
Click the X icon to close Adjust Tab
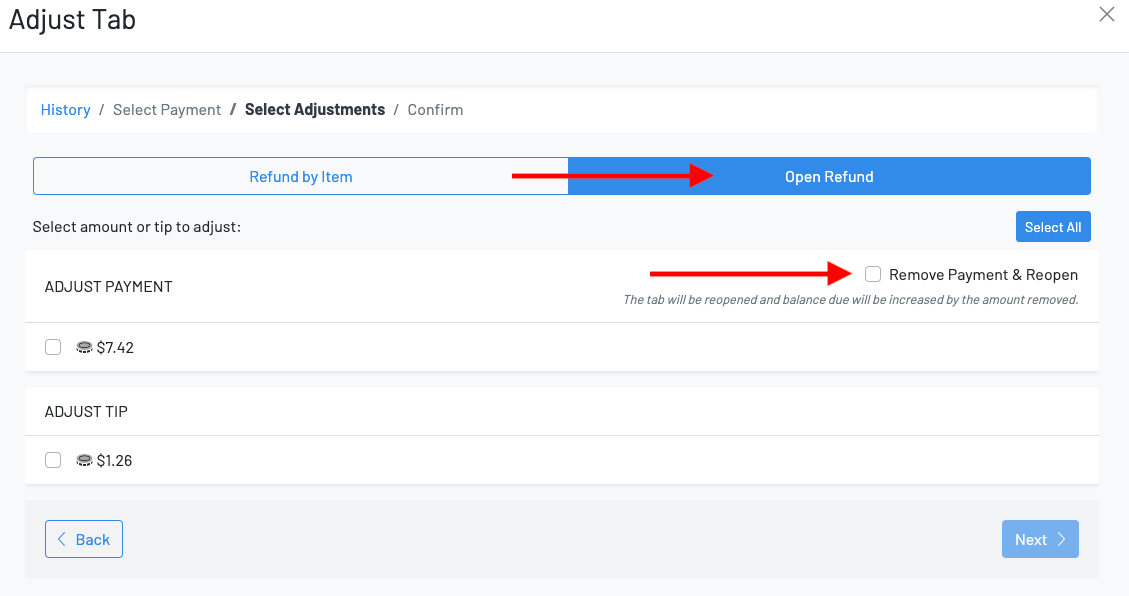(x=1106, y=14)
